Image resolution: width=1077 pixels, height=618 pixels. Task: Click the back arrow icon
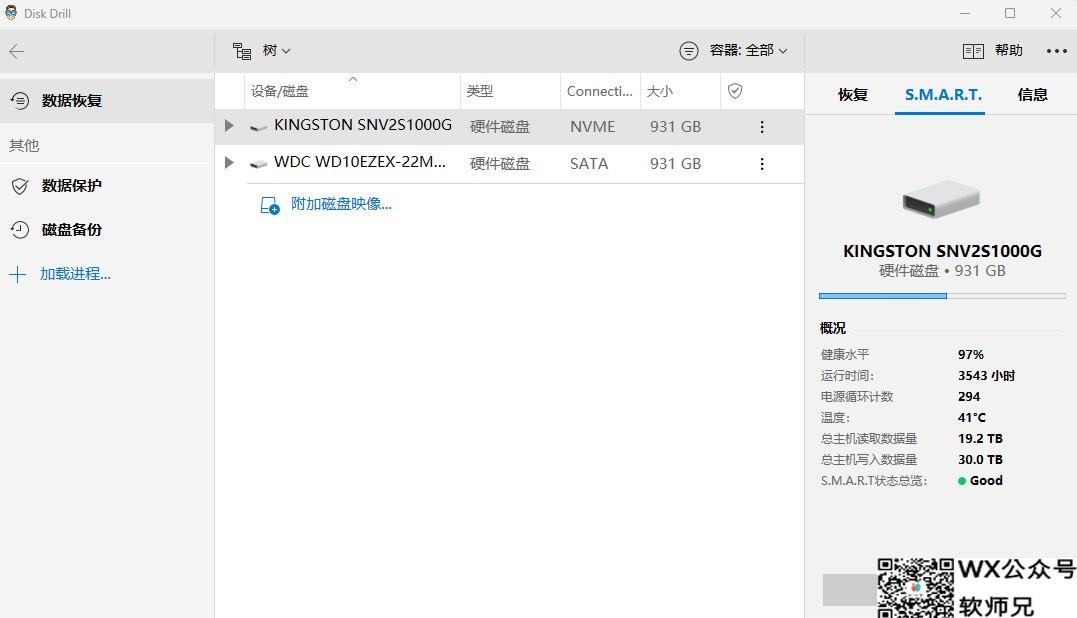[16, 52]
